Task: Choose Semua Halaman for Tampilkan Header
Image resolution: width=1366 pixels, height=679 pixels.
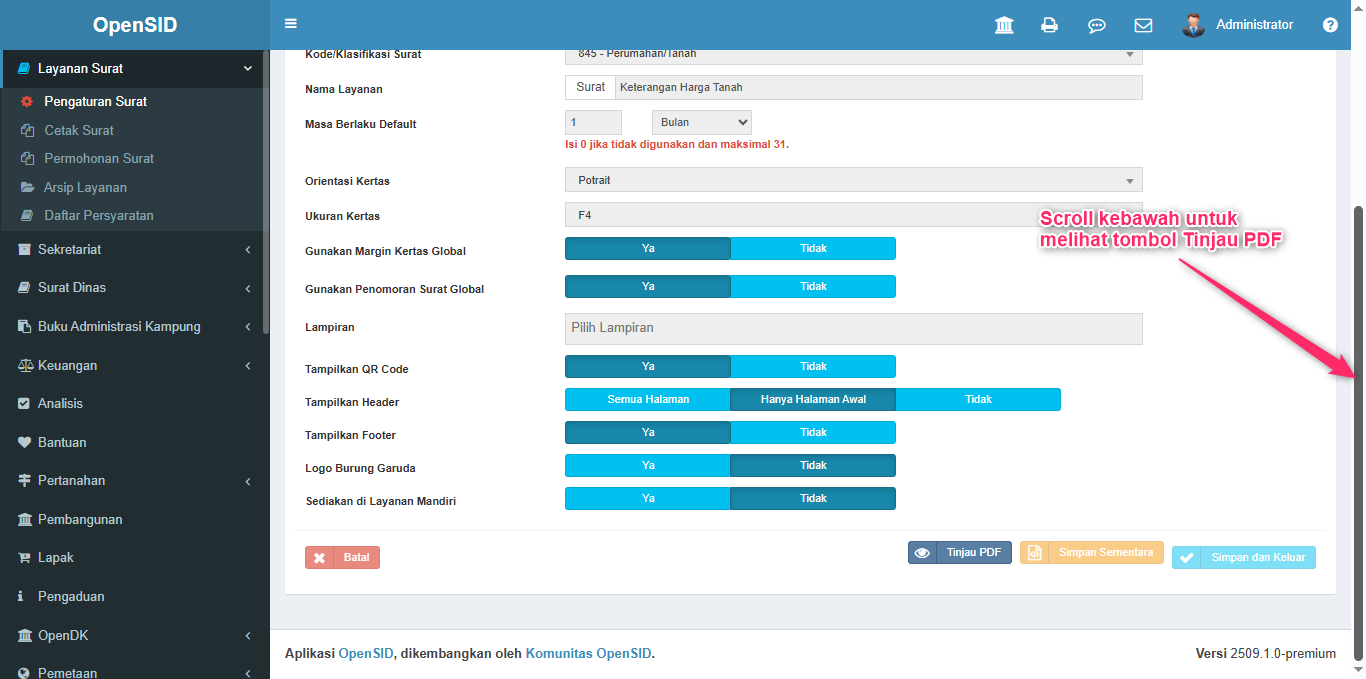Action: (x=648, y=400)
